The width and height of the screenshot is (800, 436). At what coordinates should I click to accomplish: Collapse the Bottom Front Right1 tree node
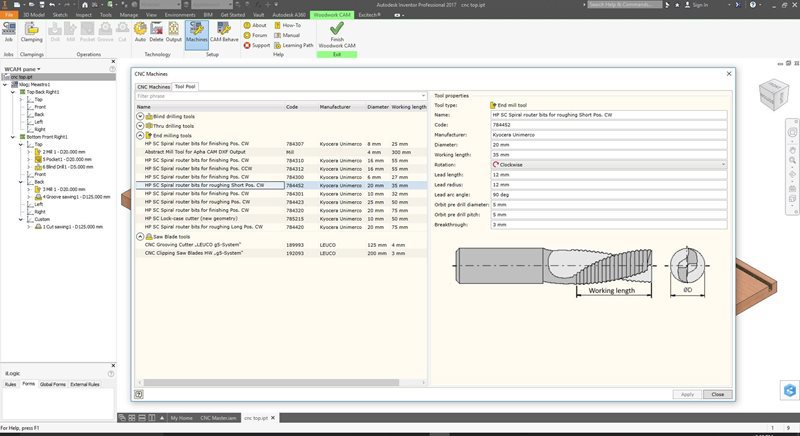13,137
